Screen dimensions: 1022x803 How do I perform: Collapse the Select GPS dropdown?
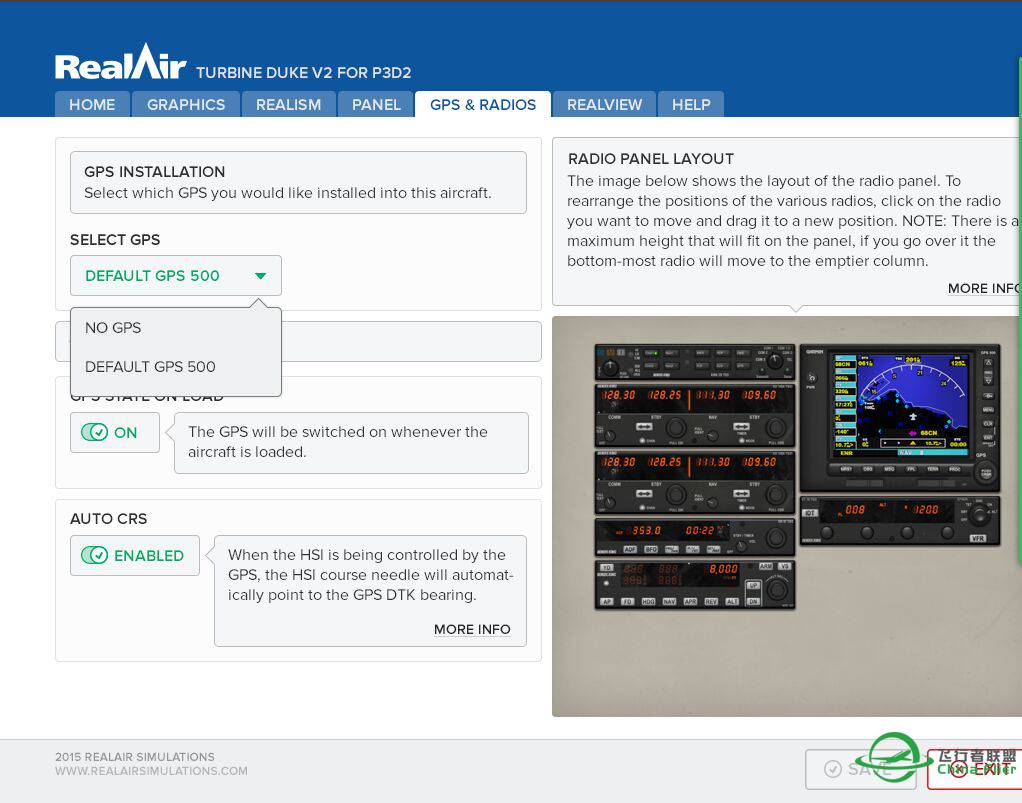[x=175, y=276]
